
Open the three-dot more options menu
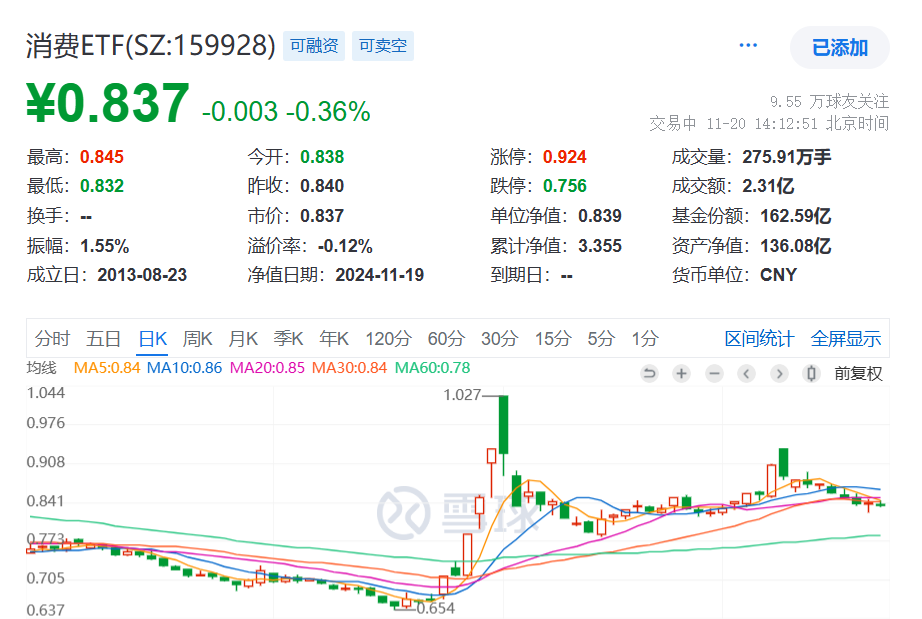point(748,45)
